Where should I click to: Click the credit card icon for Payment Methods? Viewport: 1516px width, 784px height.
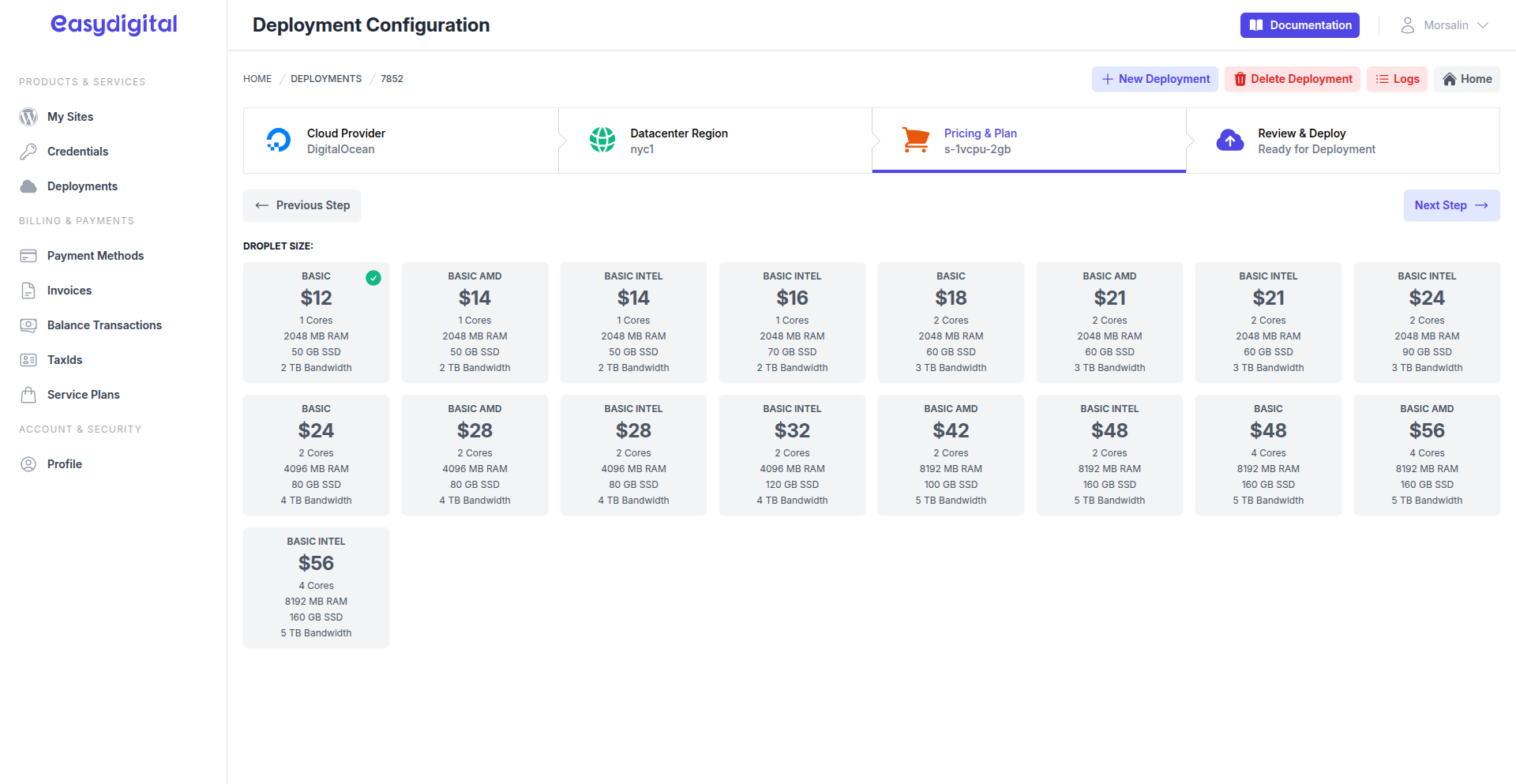tap(28, 256)
